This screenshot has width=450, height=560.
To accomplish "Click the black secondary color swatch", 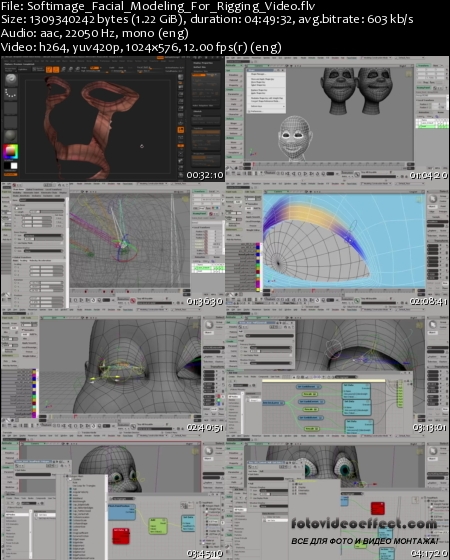I will point(7,166).
